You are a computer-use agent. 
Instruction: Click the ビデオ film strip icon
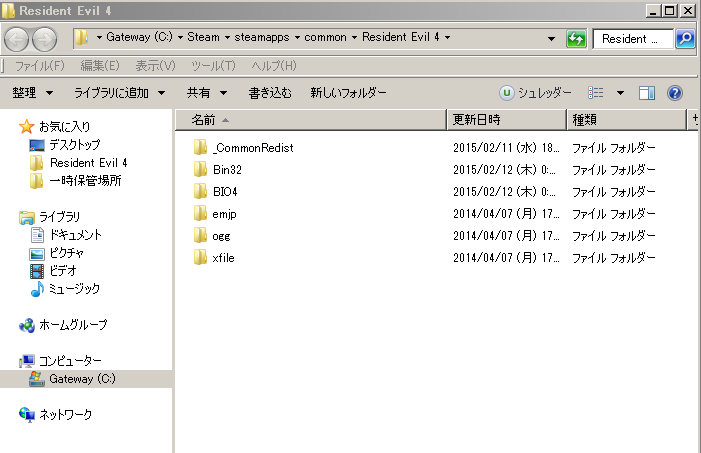(x=37, y=271)
